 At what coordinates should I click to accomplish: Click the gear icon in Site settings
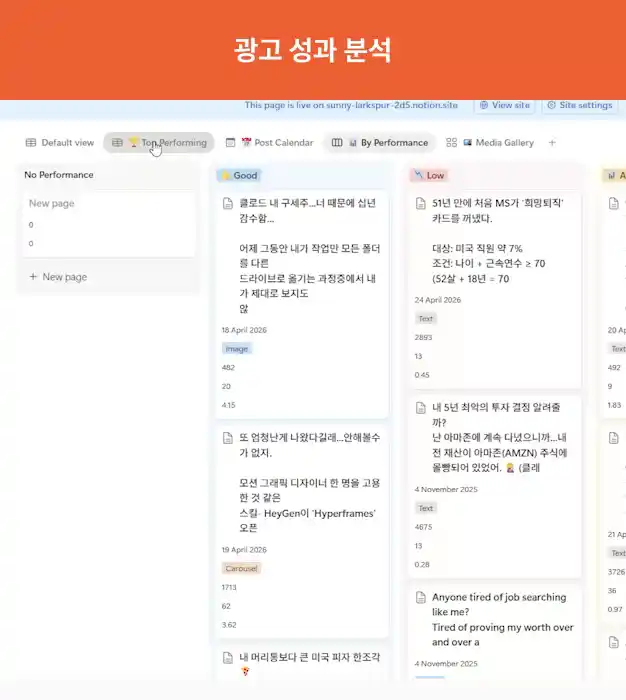coord(551,105)
